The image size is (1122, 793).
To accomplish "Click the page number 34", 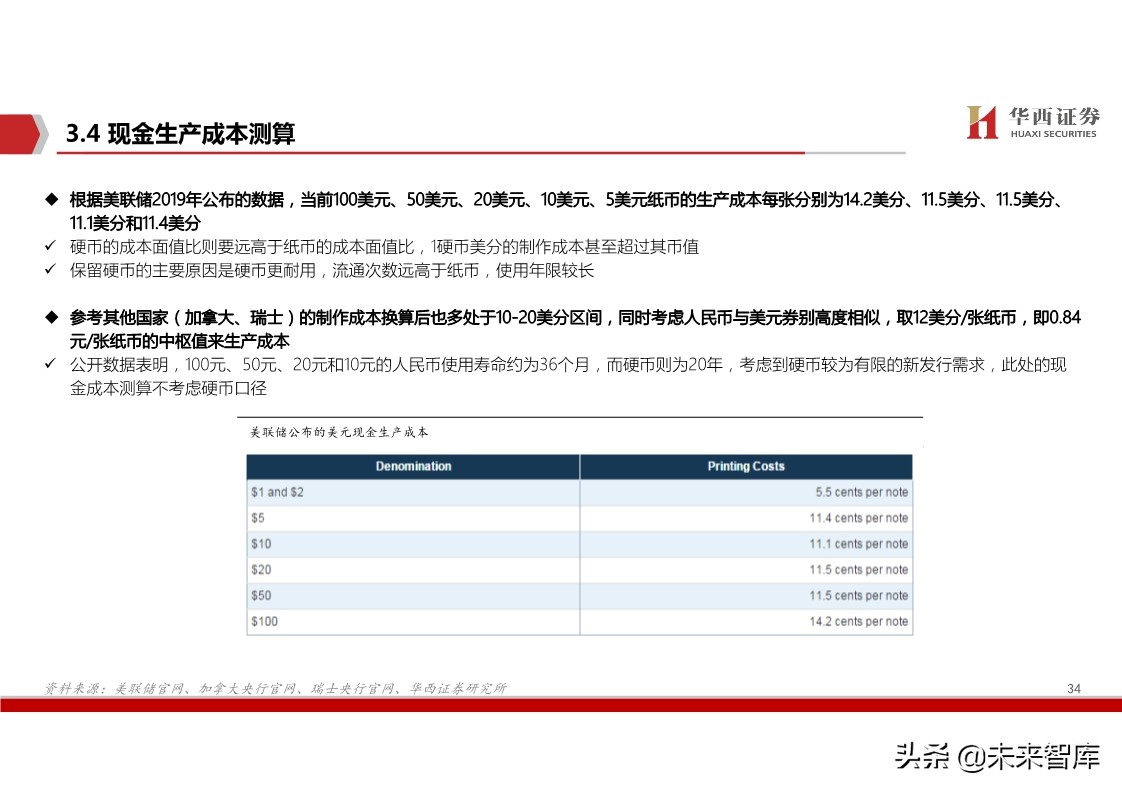I will pyautogui.click(x=1075, y=688).
